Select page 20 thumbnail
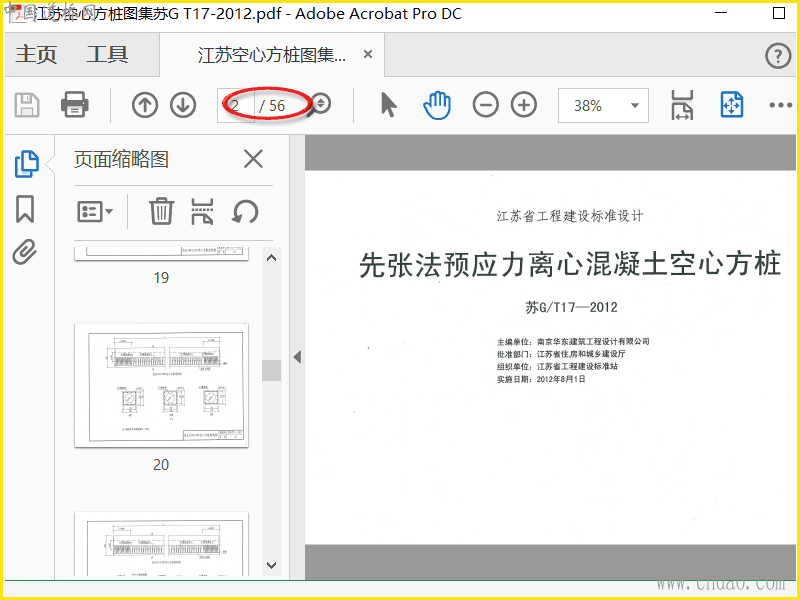This screenshot has width=800, height=600. [161, 385]
